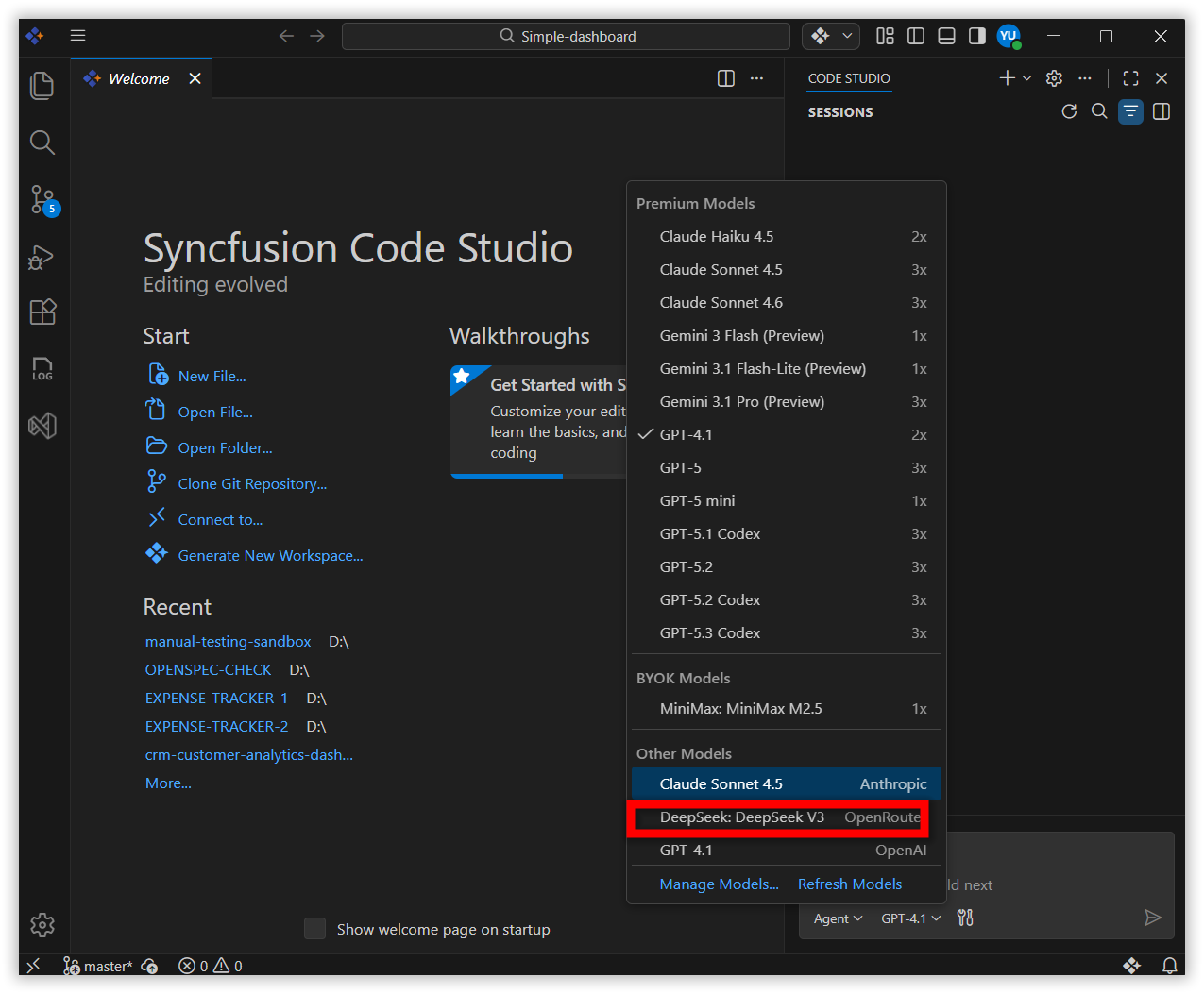Screen dimensions: 1204x994
Task: Split the editor to the right
Action: point(726,78)
